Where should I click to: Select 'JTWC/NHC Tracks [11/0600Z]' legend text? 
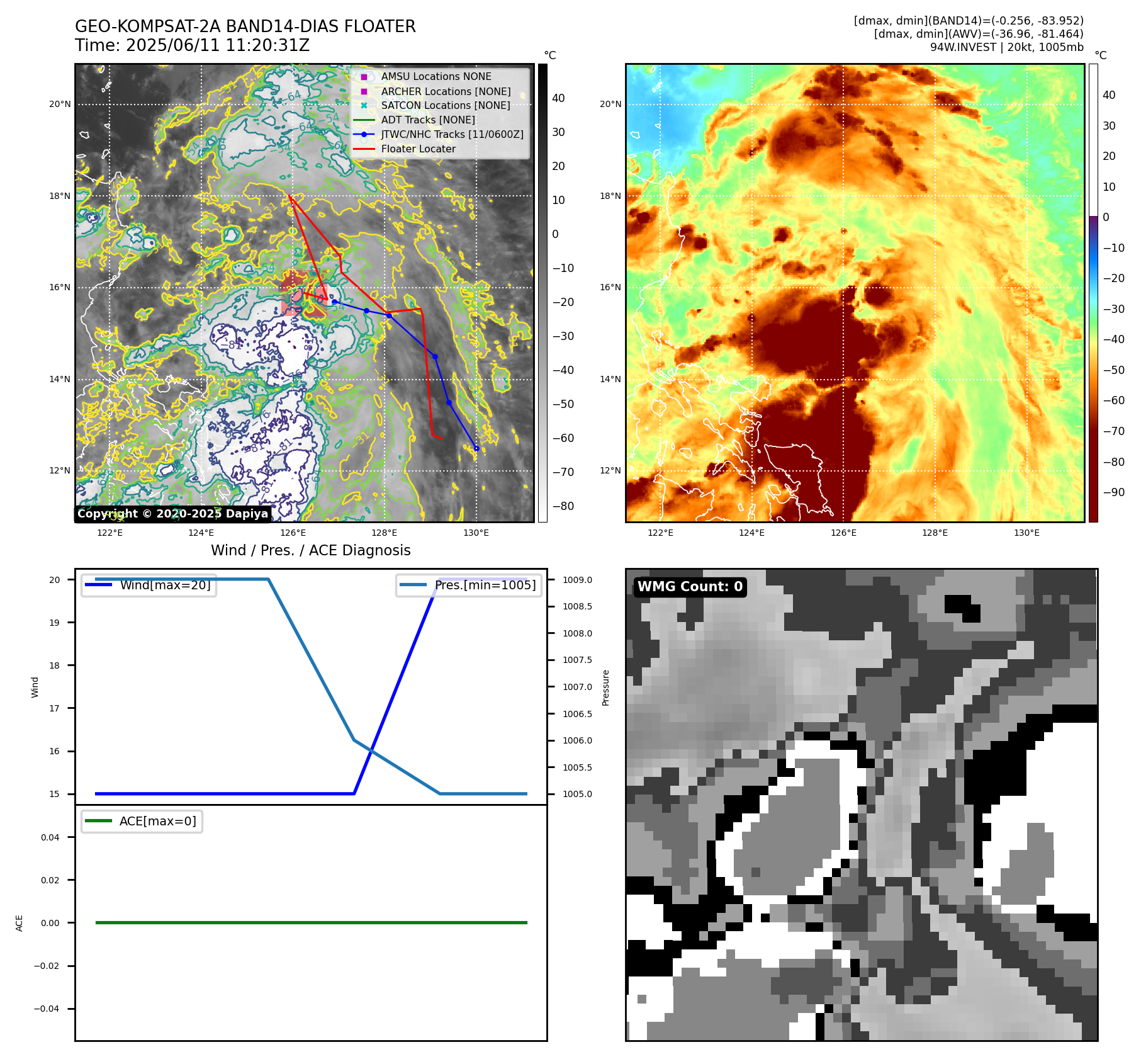click(x=452, y=134)
